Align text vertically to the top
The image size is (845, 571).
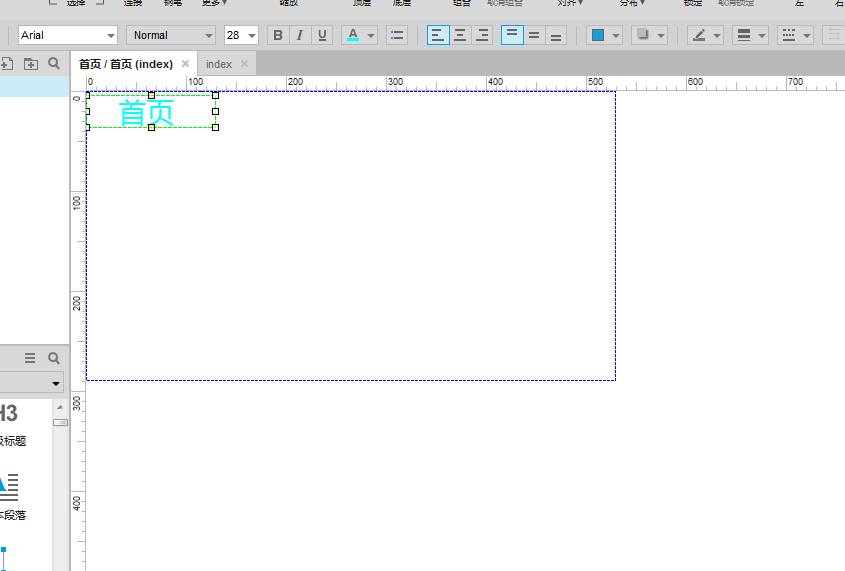point(512,35)
